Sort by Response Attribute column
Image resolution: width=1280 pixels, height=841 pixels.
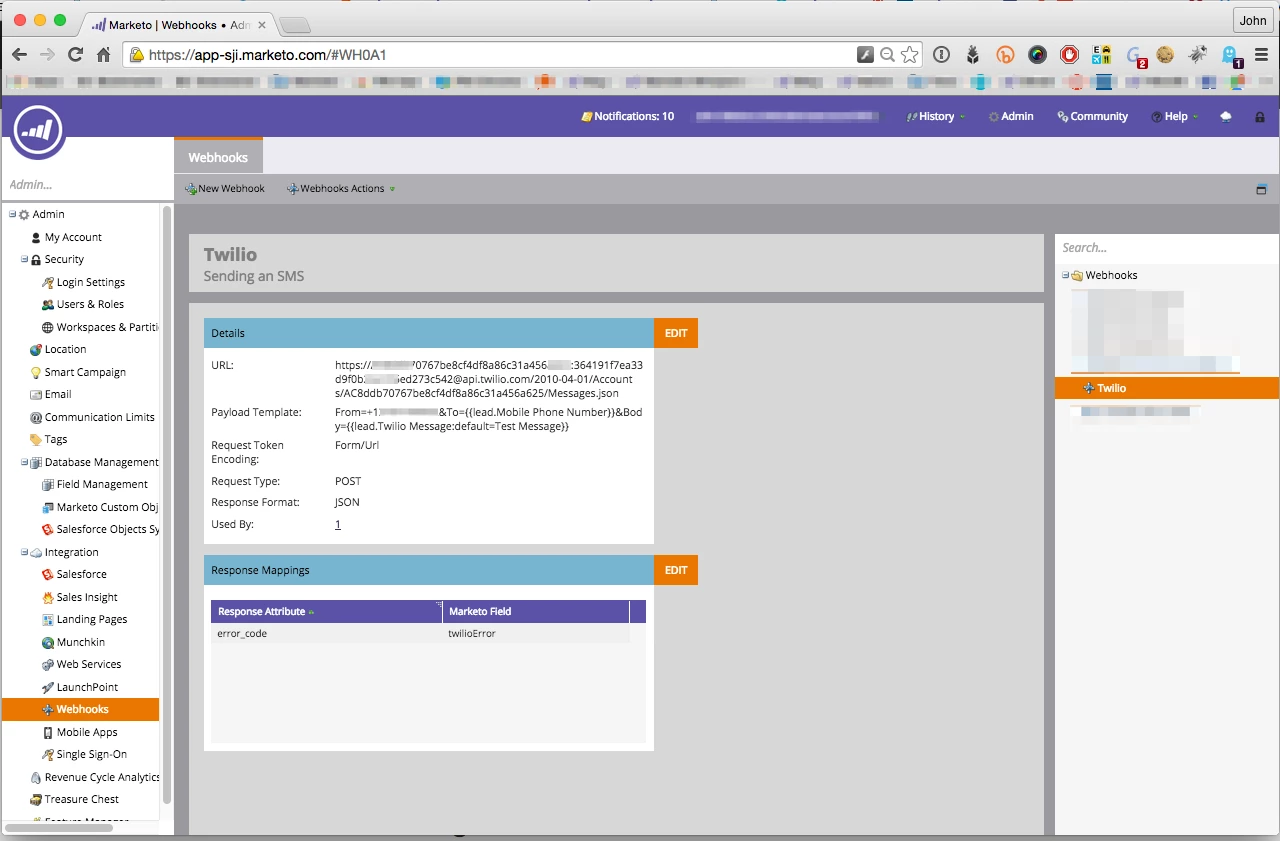tap(326, 611)
